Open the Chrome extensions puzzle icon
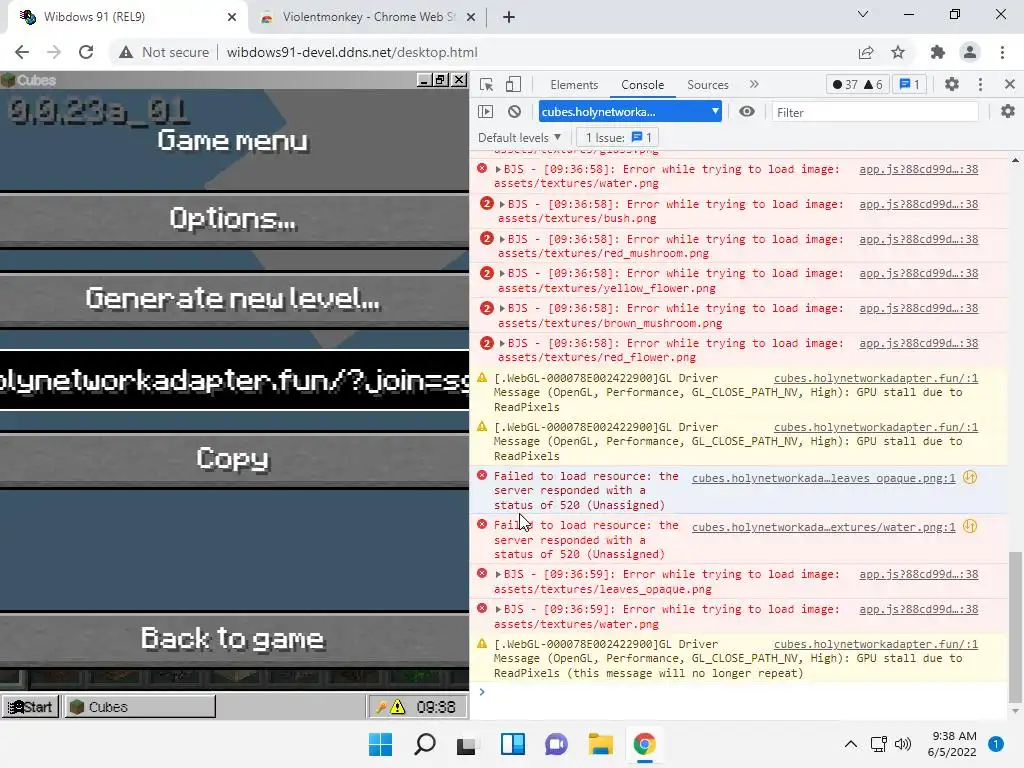 point(938,52)
